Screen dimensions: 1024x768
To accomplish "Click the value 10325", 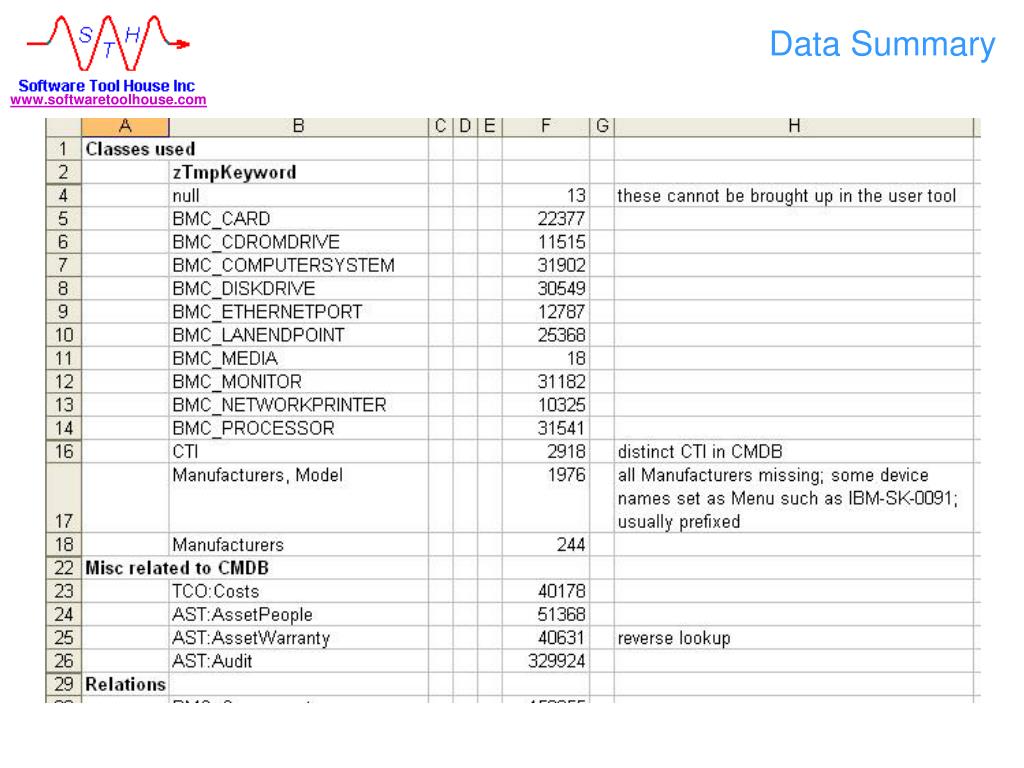I will [x=561, y=405].
